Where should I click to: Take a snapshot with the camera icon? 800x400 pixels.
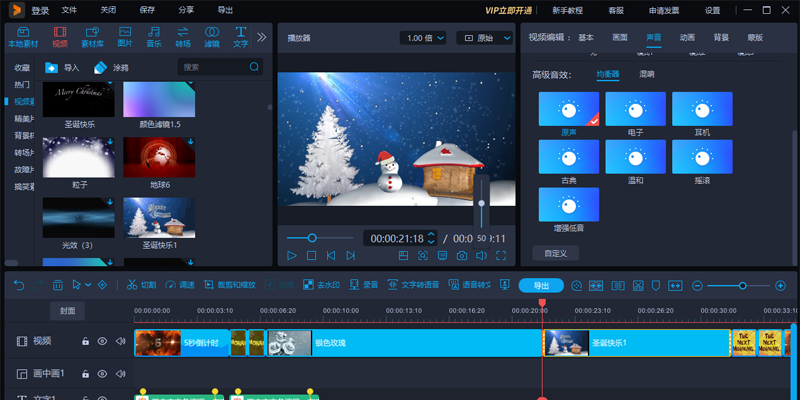462,256
